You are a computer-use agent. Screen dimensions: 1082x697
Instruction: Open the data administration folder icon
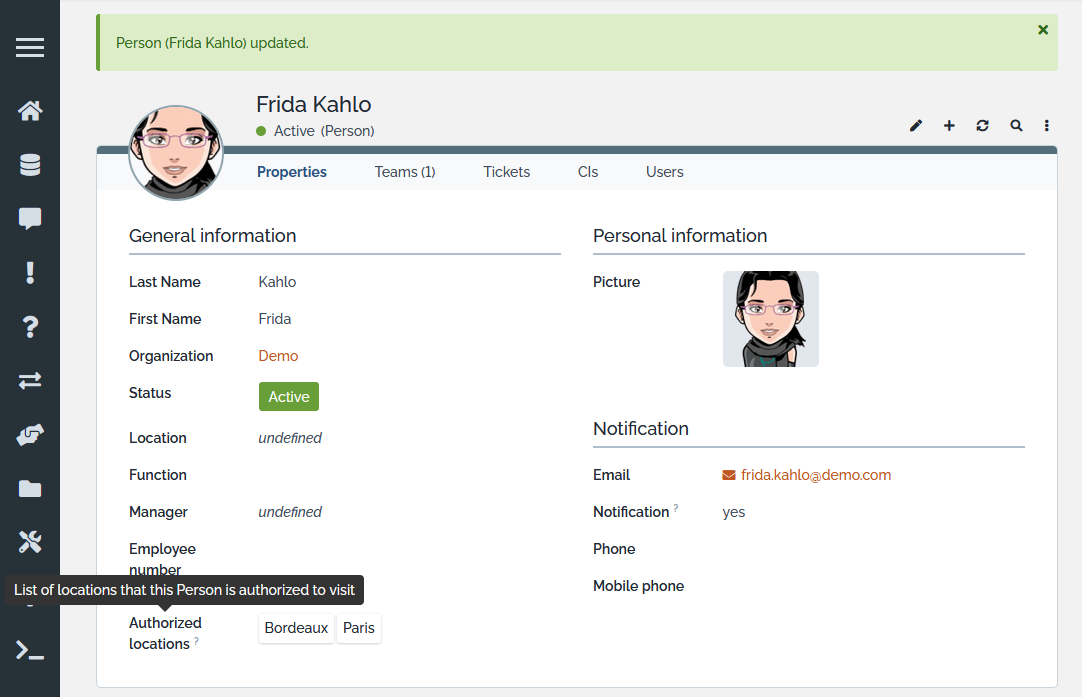pyautogui.click(x=30, y=489)
